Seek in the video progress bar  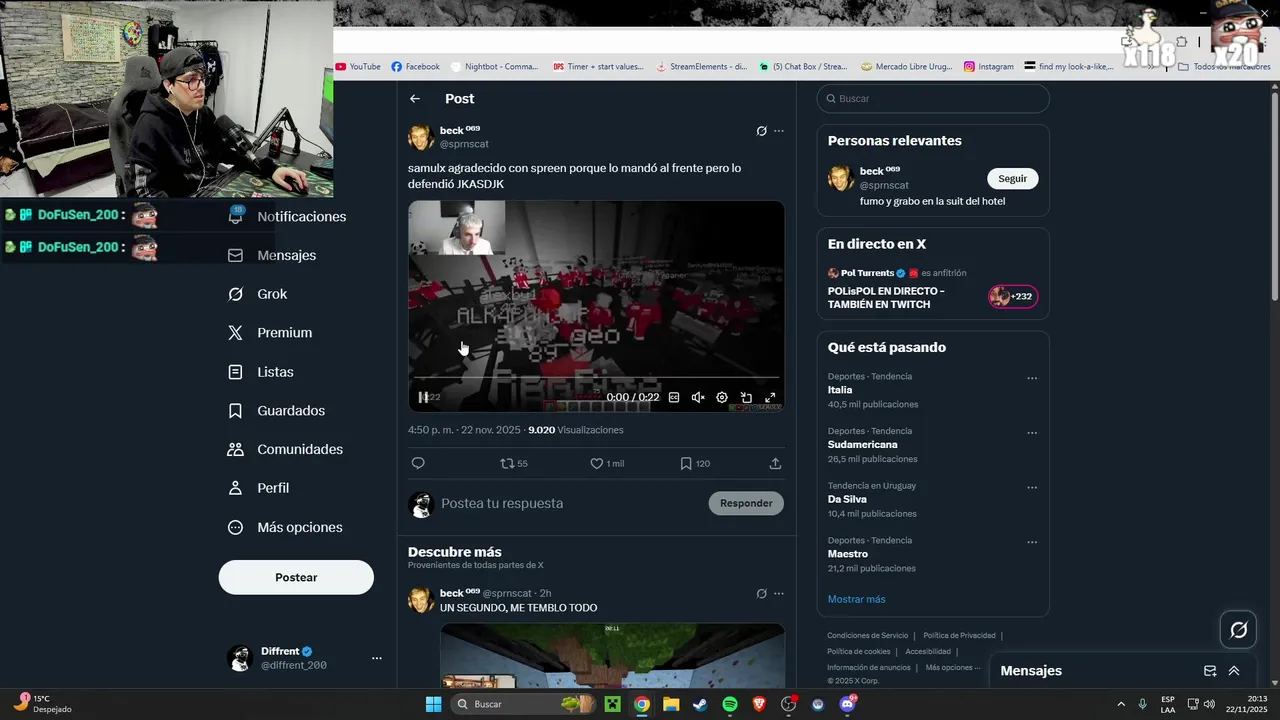(x=596, y=378)
